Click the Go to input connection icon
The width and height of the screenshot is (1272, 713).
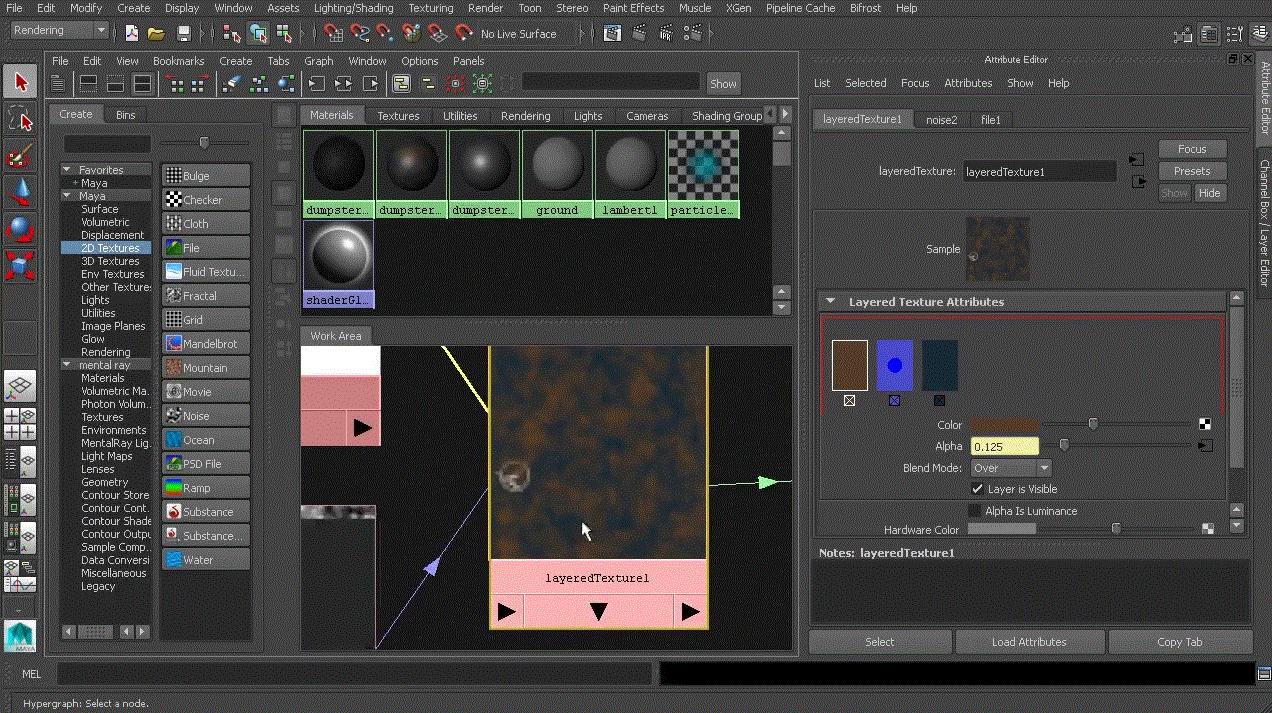pos(1136,160)
